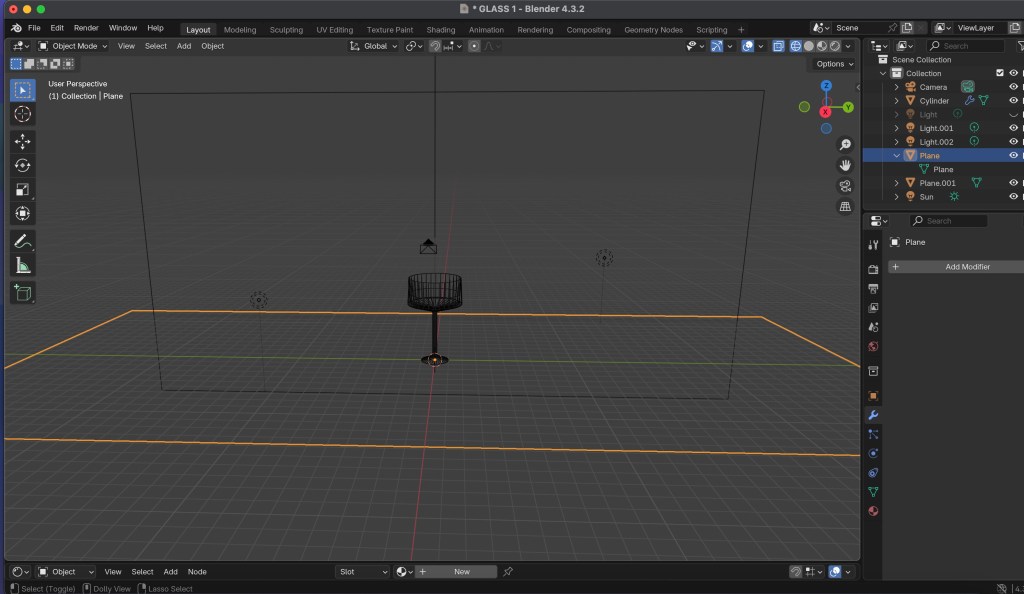Switch to orthographic grid view icon
Screen dimensions: 1024x594
click(x=845, y=206)
